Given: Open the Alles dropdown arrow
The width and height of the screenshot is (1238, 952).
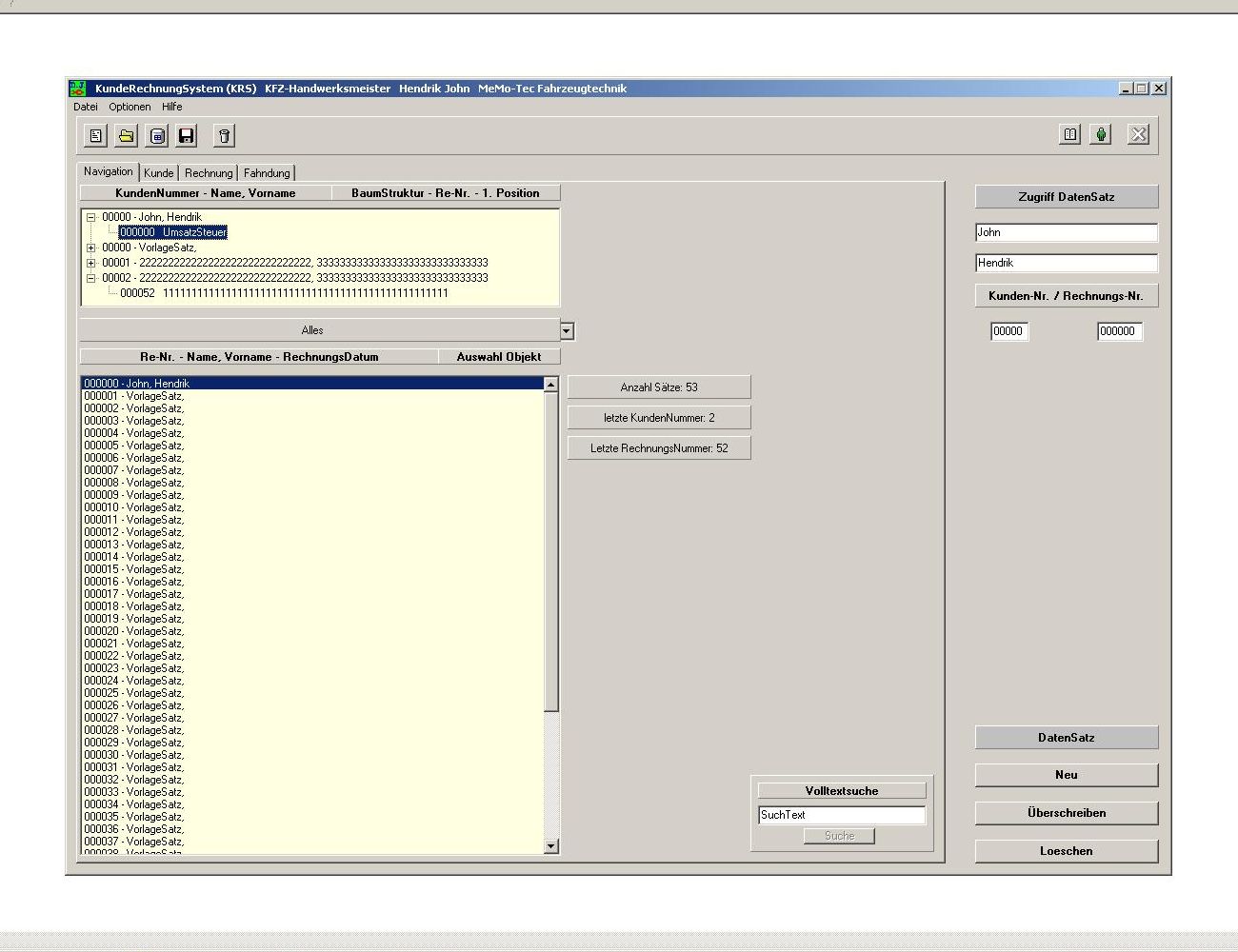Looking at the screenshot, I should pos(567,331).
